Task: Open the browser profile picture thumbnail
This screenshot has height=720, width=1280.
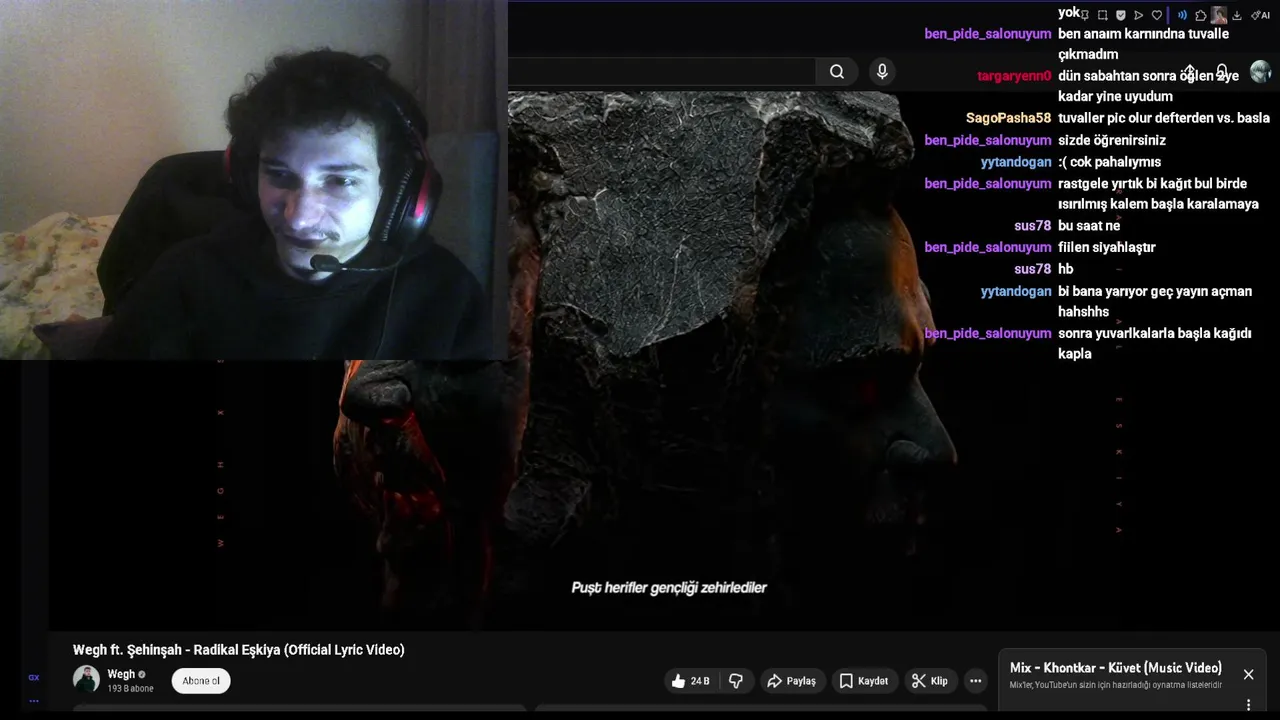Action: [x=1219, y=15]
